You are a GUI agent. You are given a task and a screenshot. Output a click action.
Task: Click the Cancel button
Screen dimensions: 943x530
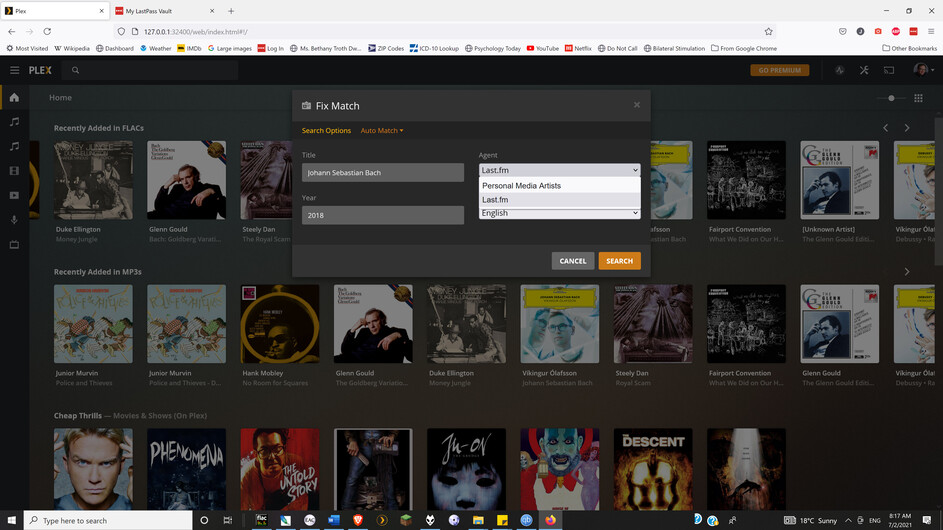click(x=573, y=261)
